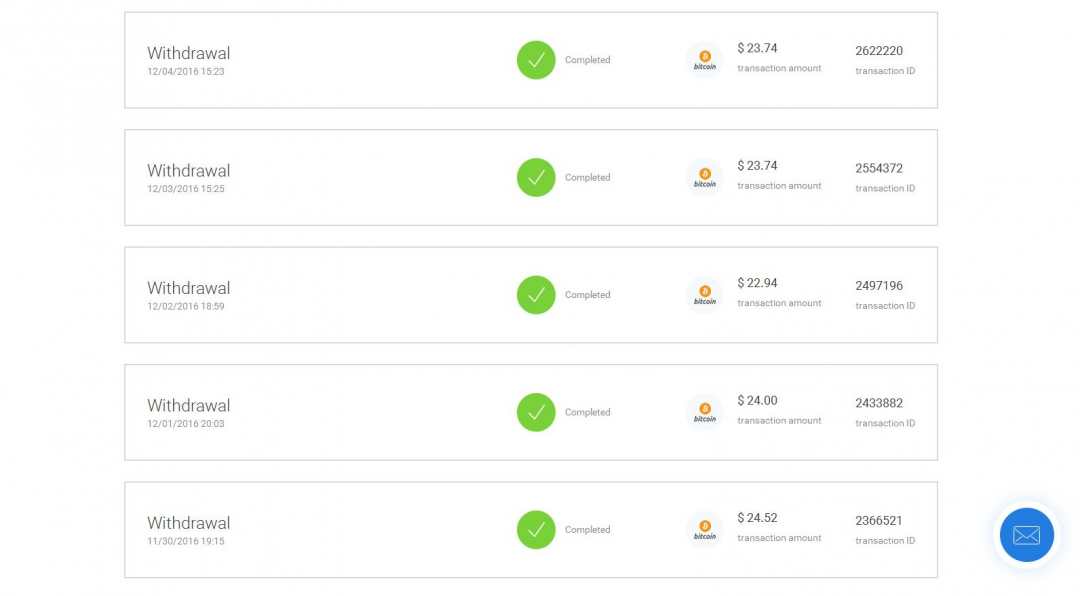Click green checkmark of 12/03/2016 withdrawal
The width and height of the screenshot is (1080, 596).
tap(536, 177)
